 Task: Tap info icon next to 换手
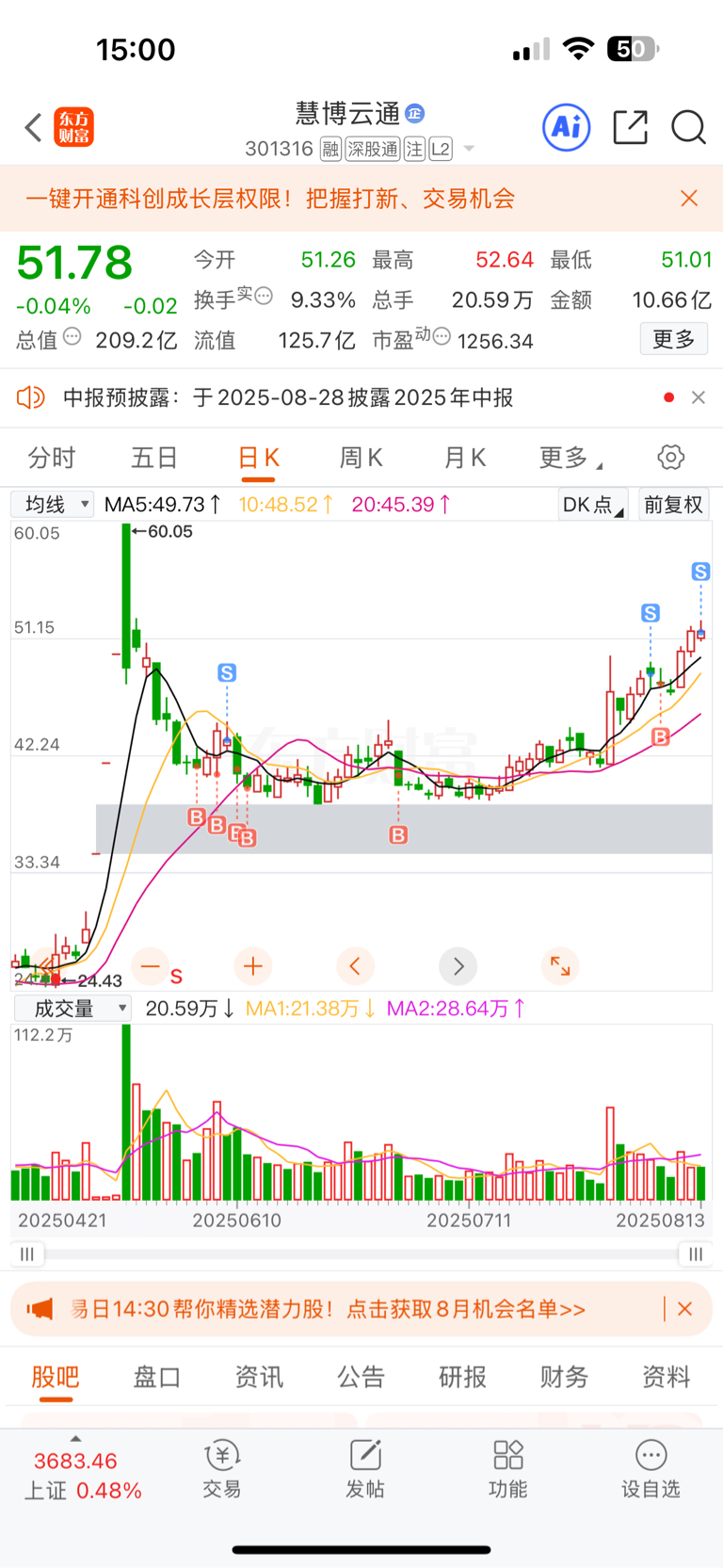(264, 296)
